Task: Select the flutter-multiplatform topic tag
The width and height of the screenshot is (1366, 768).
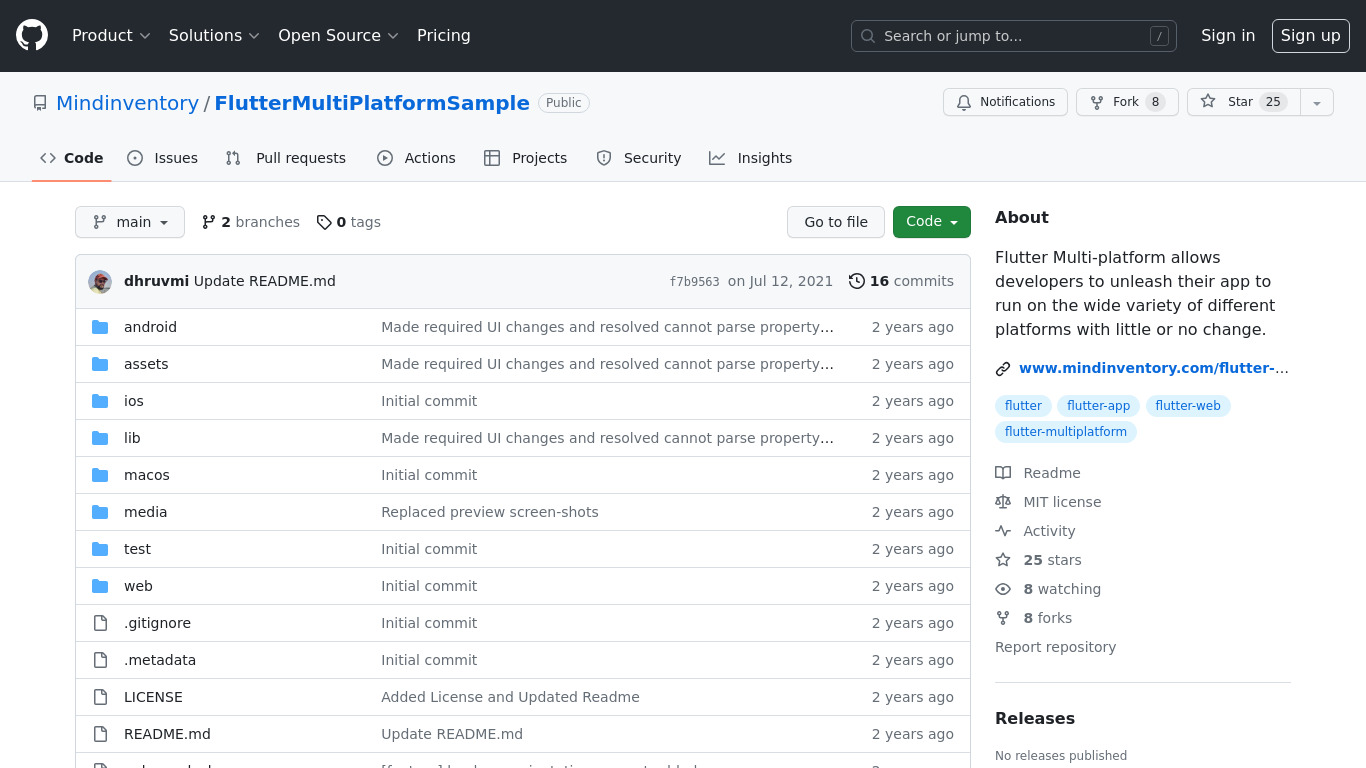Action: tap(1066, 432)
